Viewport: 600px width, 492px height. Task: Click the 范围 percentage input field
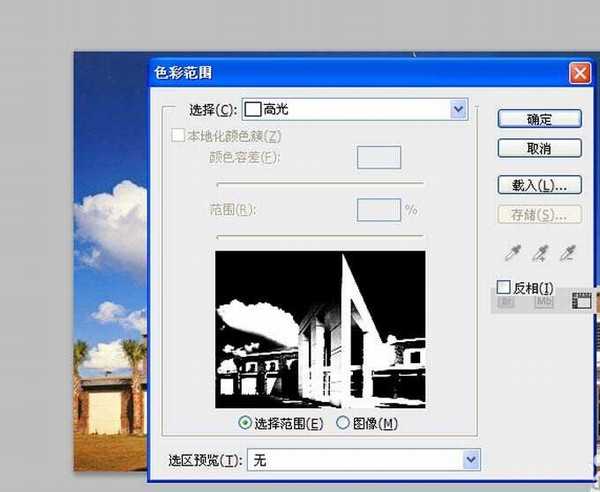tap(379, 210)
